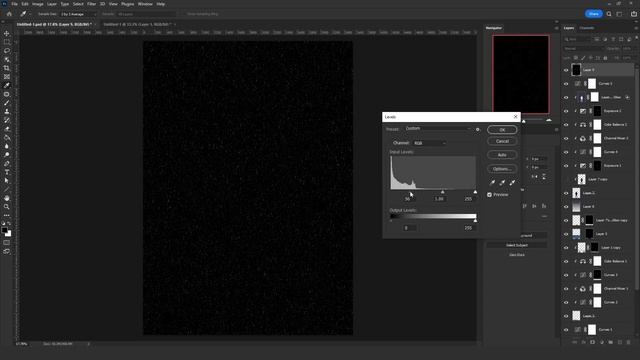Select the Frame tool
Viewport: 640px width, 360px height.
7,77
